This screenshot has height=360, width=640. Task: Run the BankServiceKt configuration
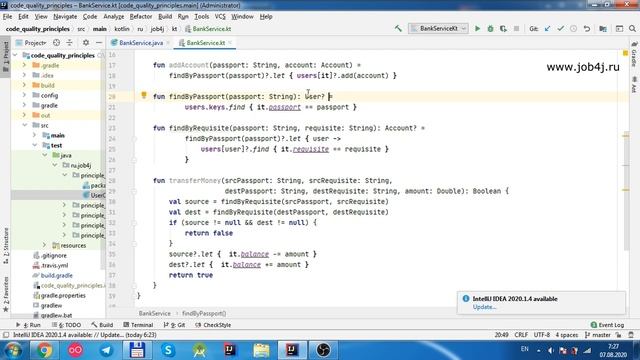point(477,29)
